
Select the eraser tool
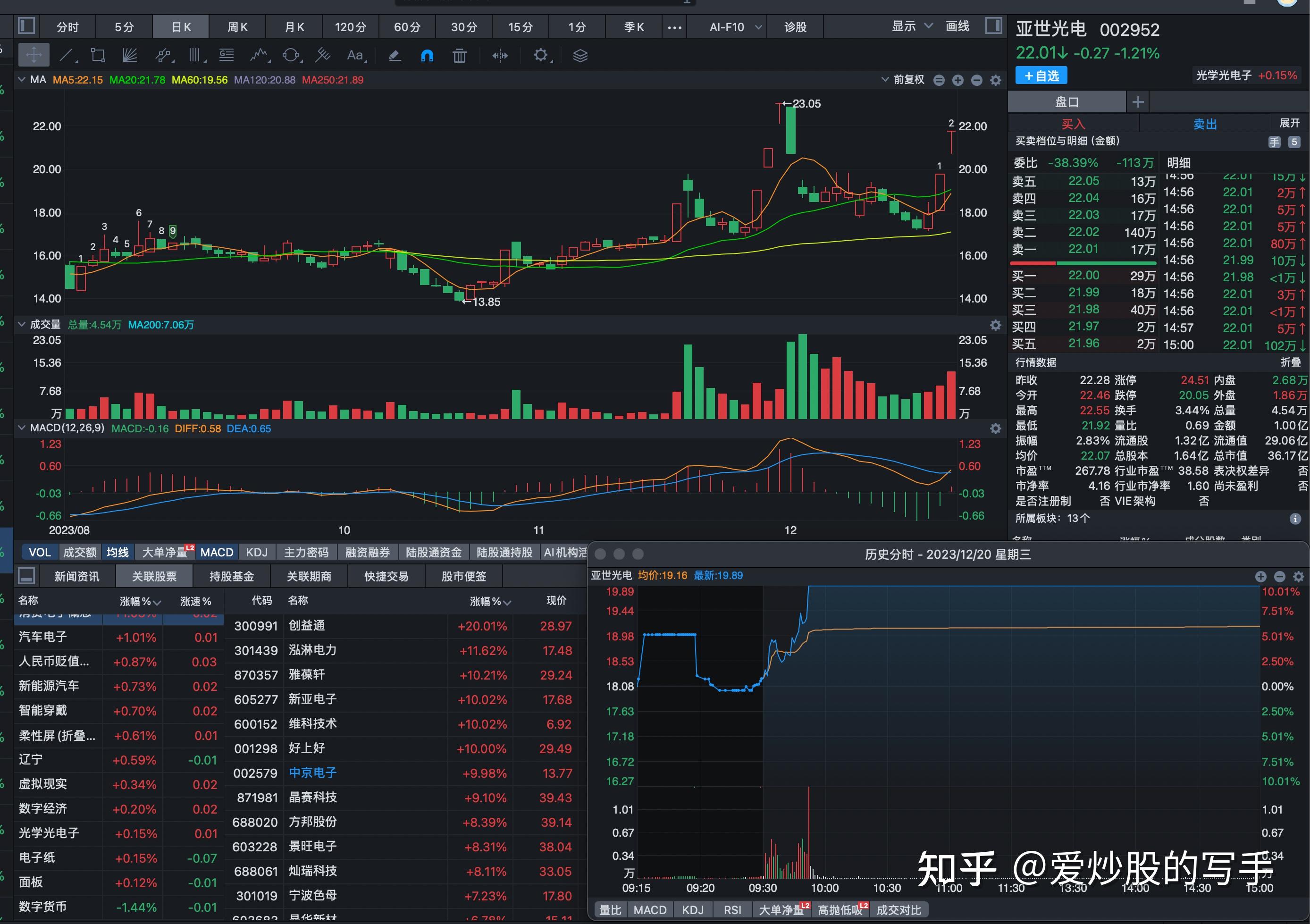(x=394, y=55)
